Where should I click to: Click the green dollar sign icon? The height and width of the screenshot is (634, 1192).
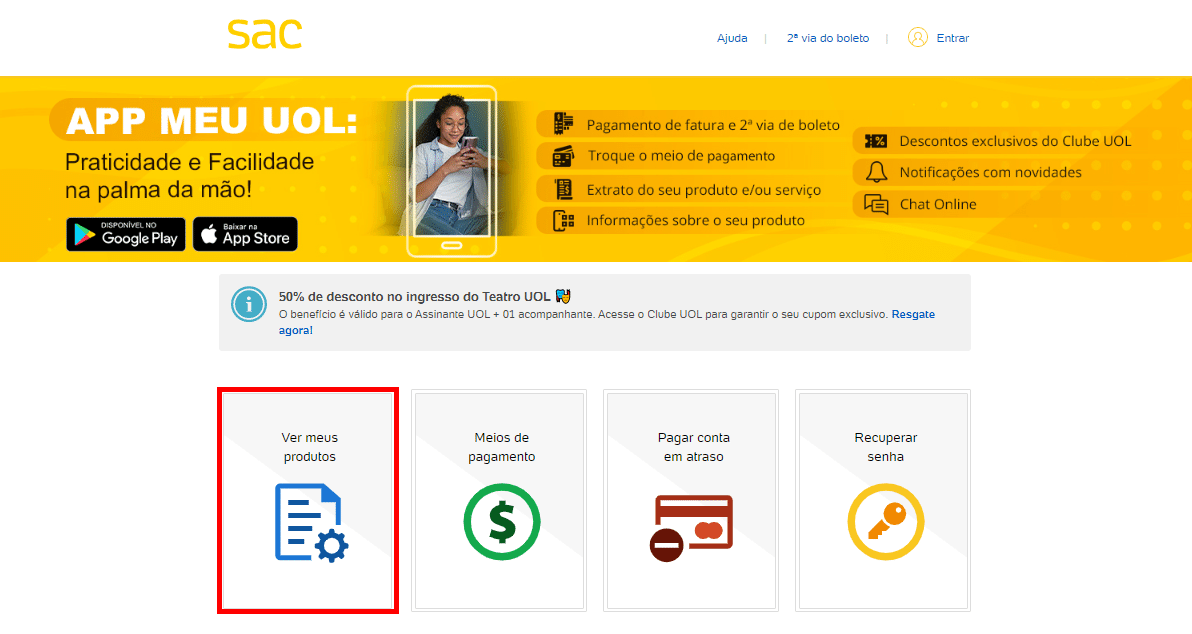(x=502, y=522)
